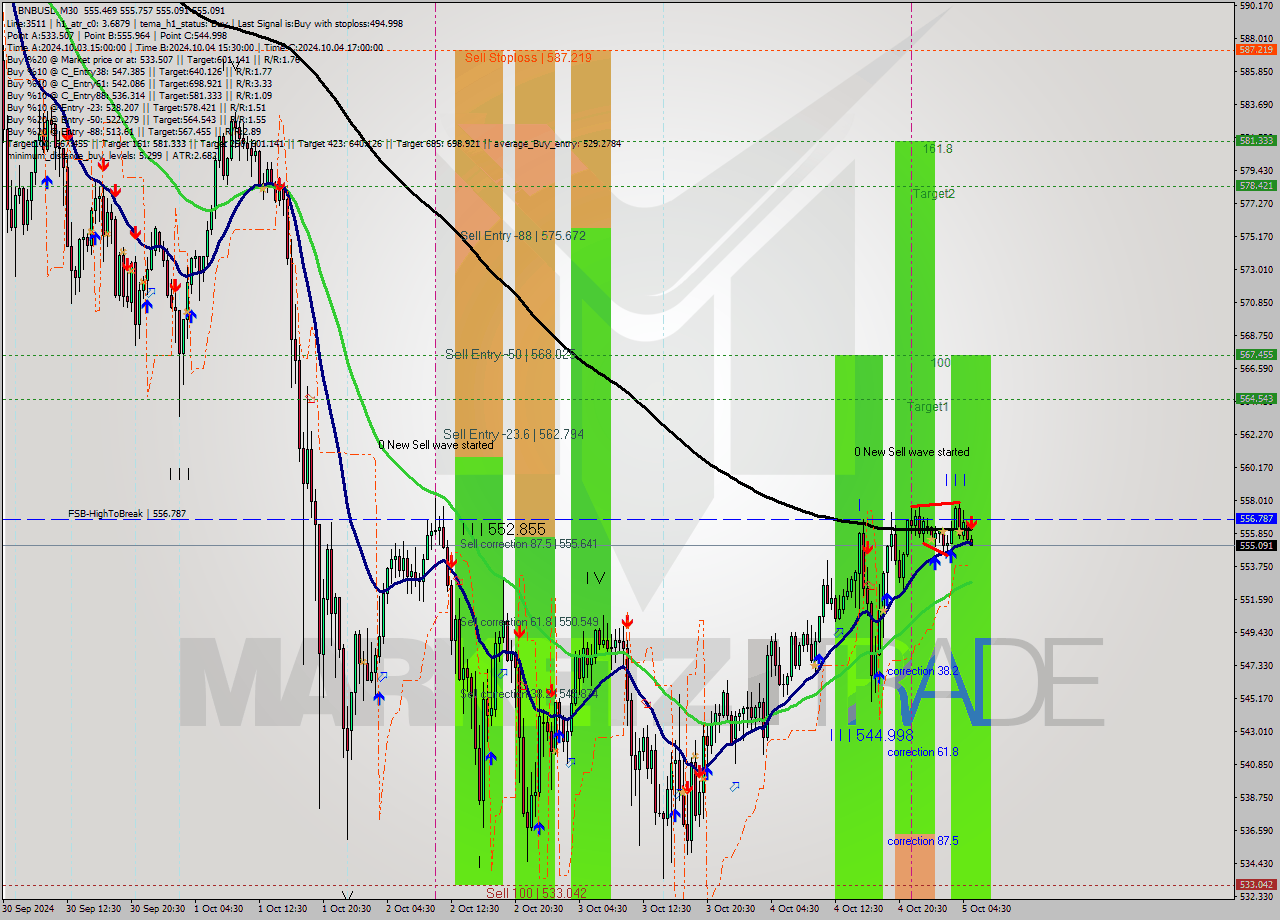Click the '30 Sep 2024' time axis label
Image resolution: width=1280 pixels, height=920 pixels.
click(28, 908)
